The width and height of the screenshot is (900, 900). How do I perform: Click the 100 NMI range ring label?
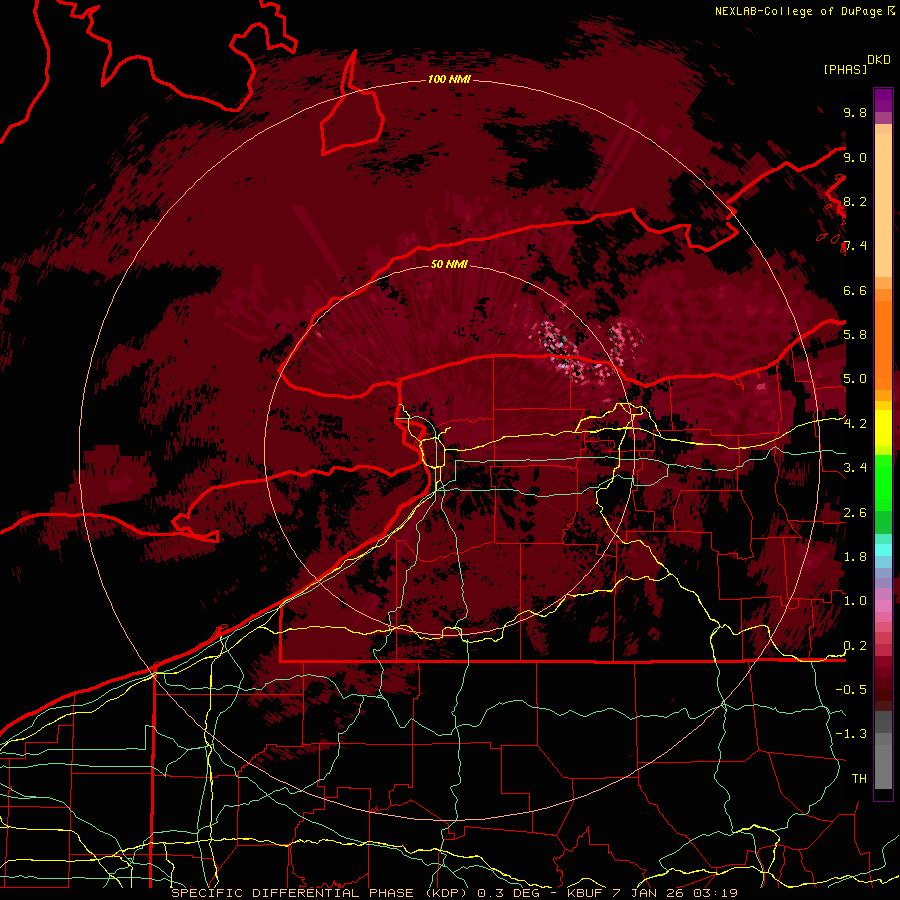pos(449,79)
